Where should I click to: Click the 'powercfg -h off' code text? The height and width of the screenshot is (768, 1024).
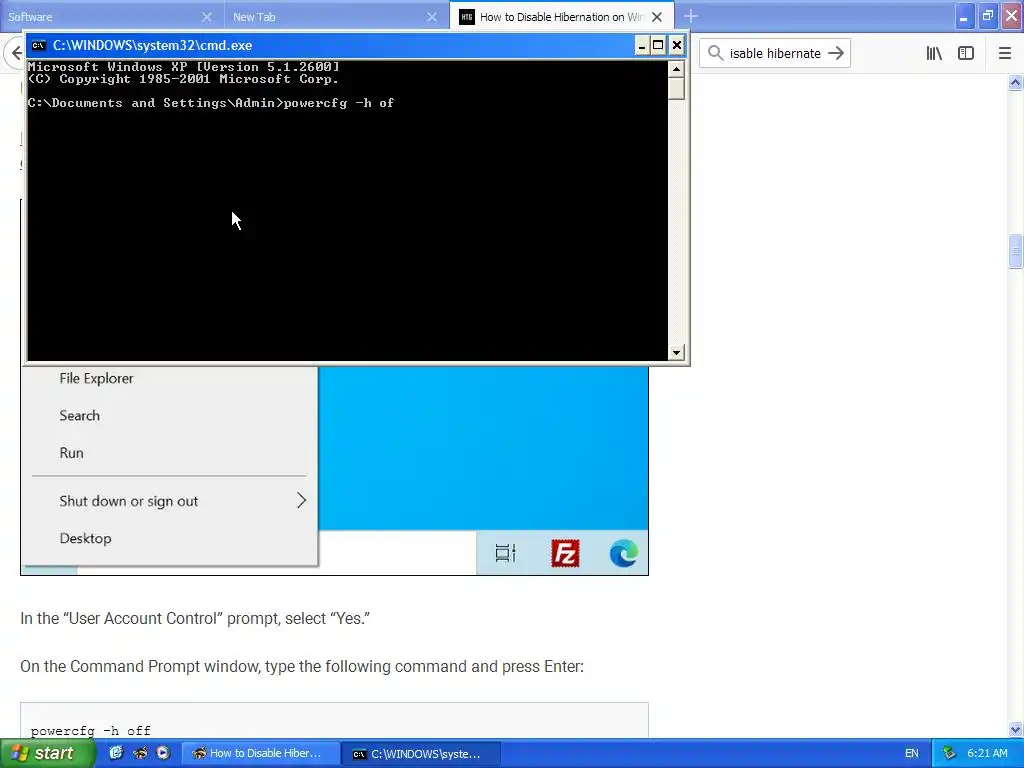(x=91, y=731)
